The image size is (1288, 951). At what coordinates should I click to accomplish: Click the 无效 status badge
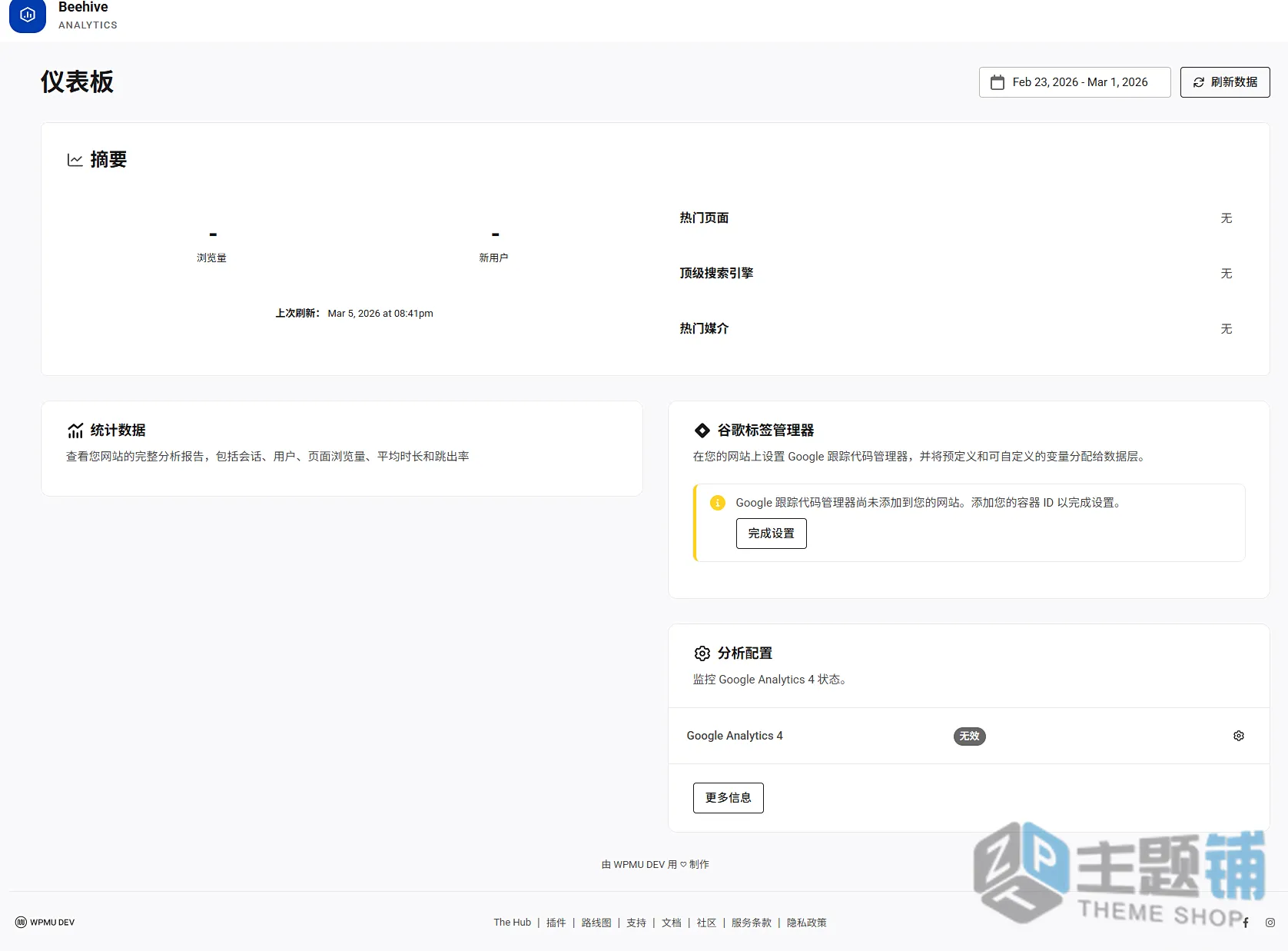tap(970, 736)
